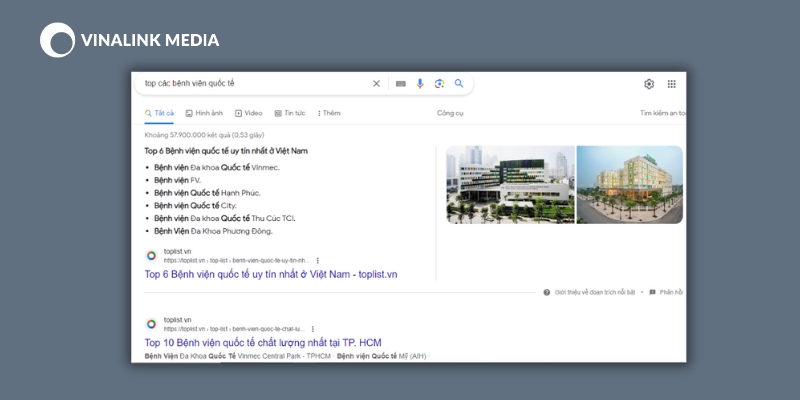Screen dimensions: 800x400
Task: Click 'Bệnh Viện Đa Khoa Phương Đông.' list item
Action: click(213, 231)
